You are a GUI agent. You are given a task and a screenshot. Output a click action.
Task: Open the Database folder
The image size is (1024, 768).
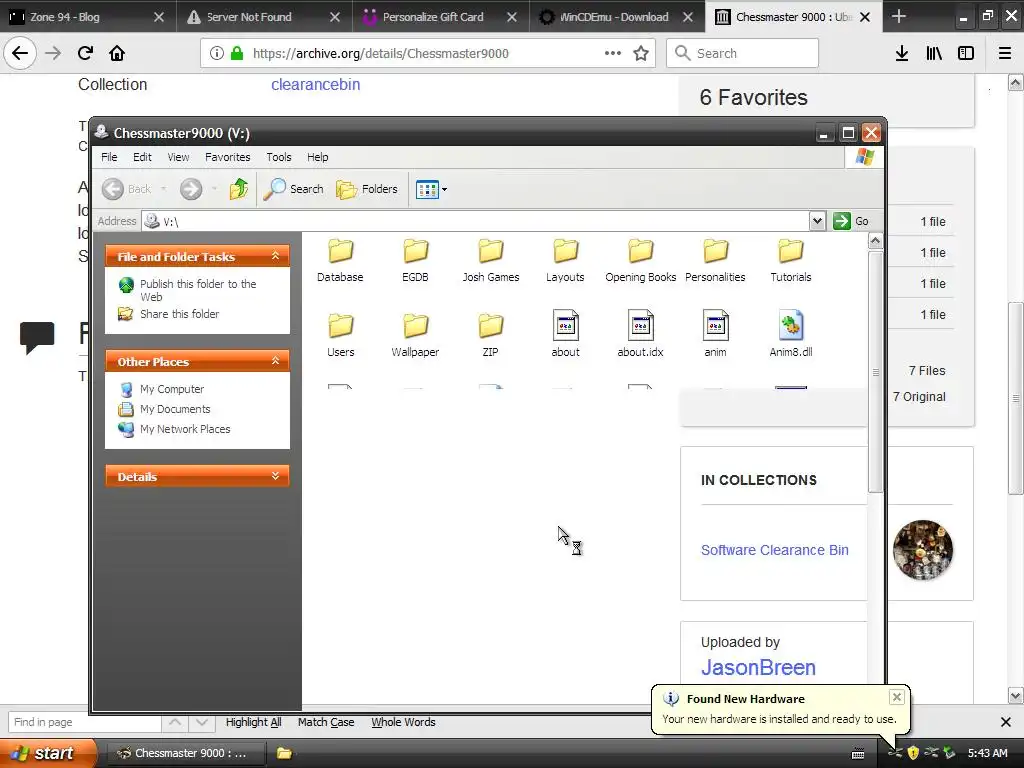click(340, 260)
